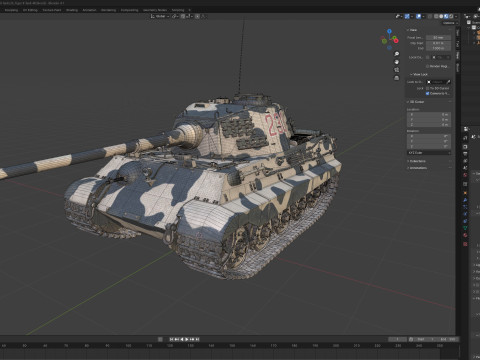This screenshot has width=480, height=360.
Task: Open the sidebar Options dropdown
Action: tap(450, 23)
